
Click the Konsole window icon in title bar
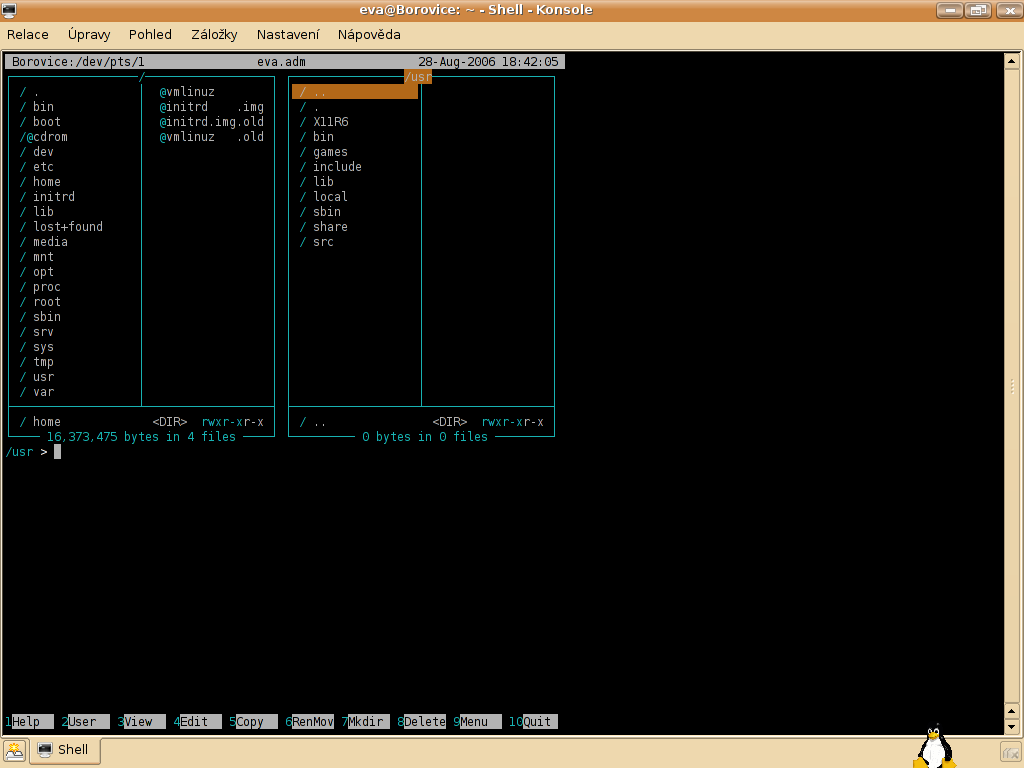coord(10,10)
